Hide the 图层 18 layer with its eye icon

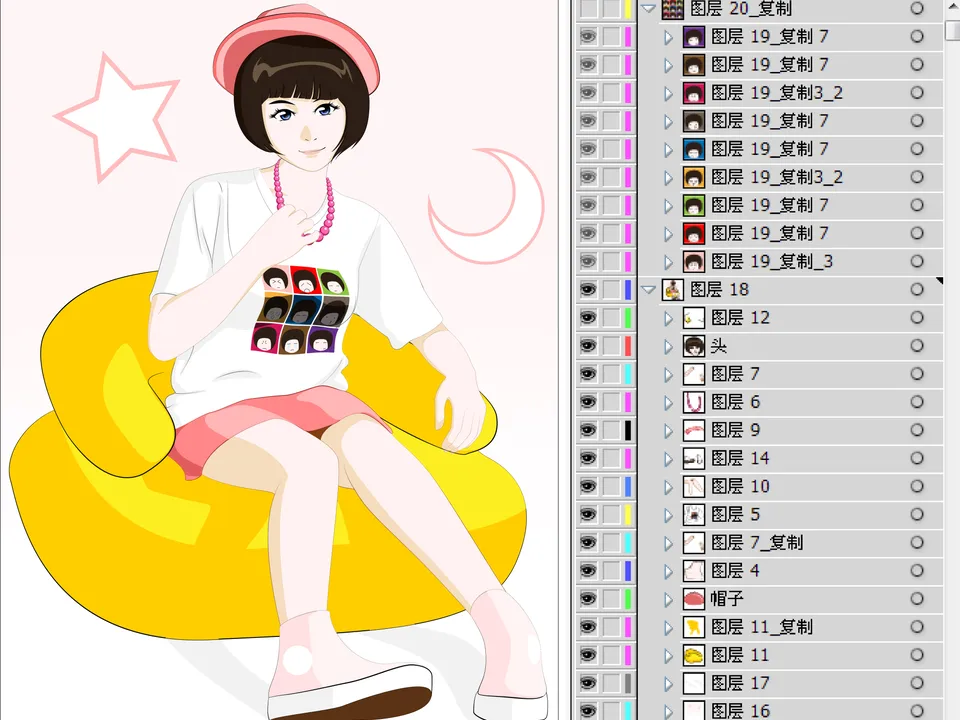[x=589, y=289]
